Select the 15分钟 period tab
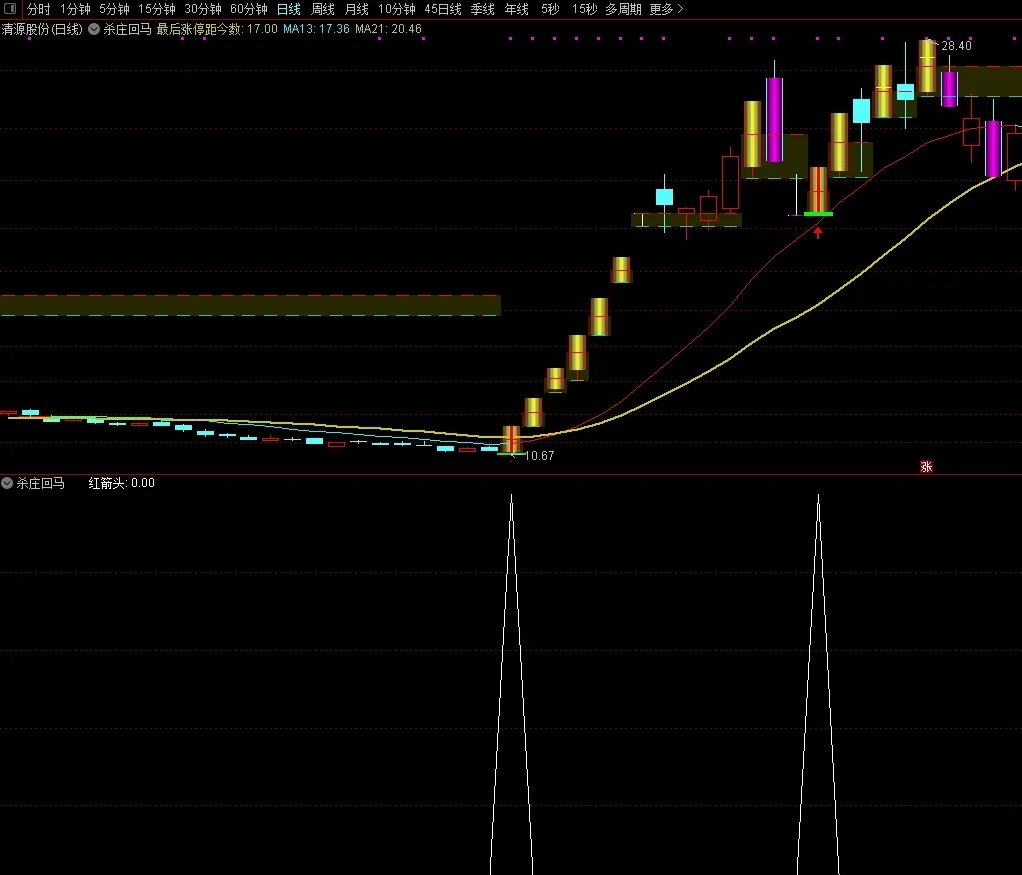 pos(156,9)
